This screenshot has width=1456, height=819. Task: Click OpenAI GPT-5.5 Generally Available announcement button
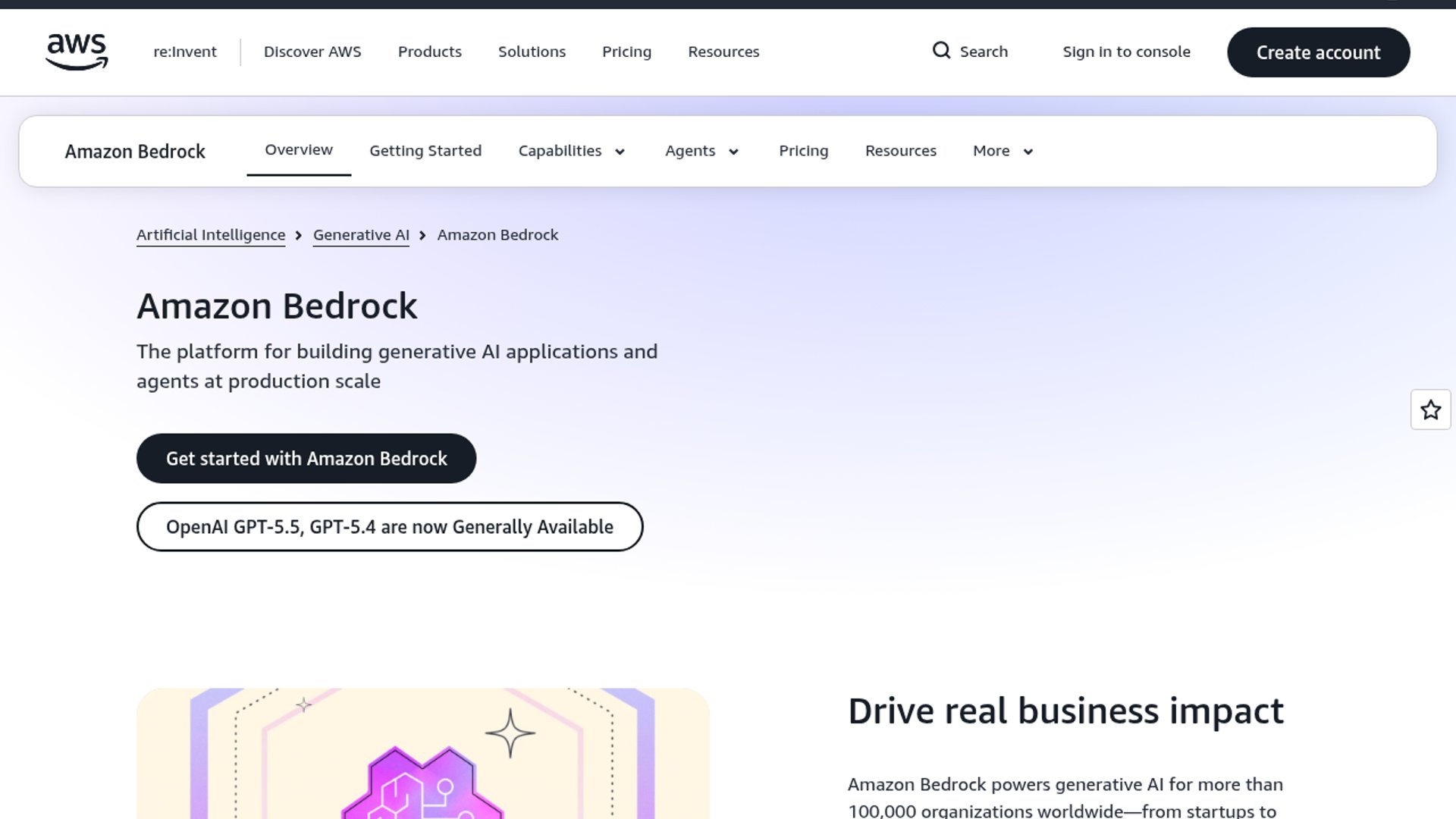tap(390, 526)
